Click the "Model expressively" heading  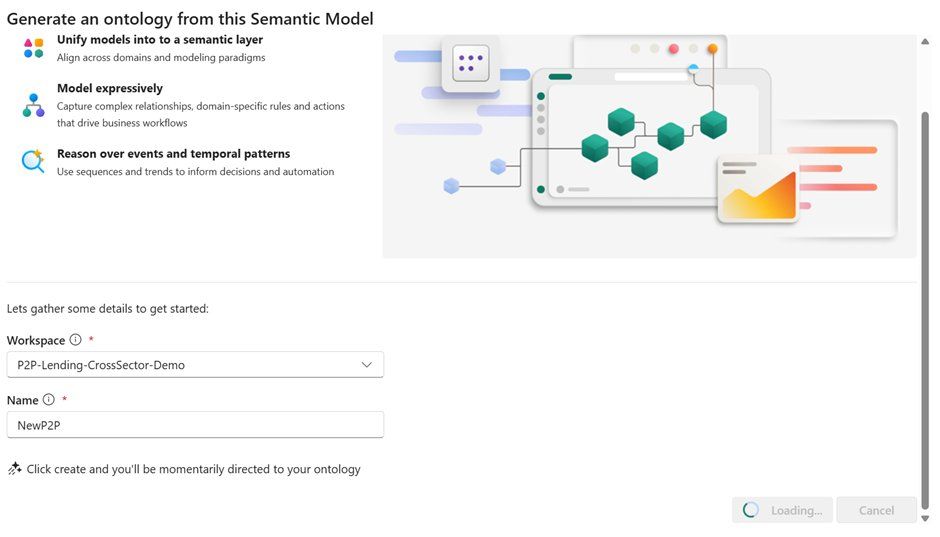click(110, 88)
